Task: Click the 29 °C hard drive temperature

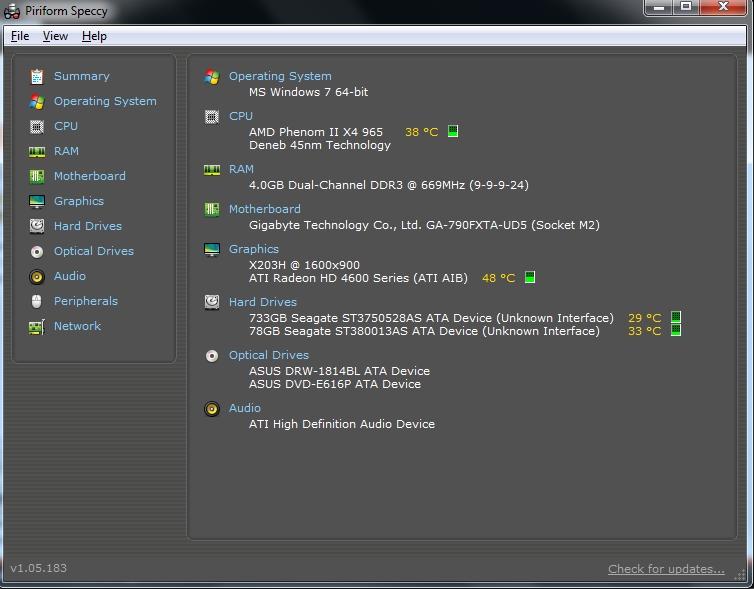Action: (x=645, y=318)
